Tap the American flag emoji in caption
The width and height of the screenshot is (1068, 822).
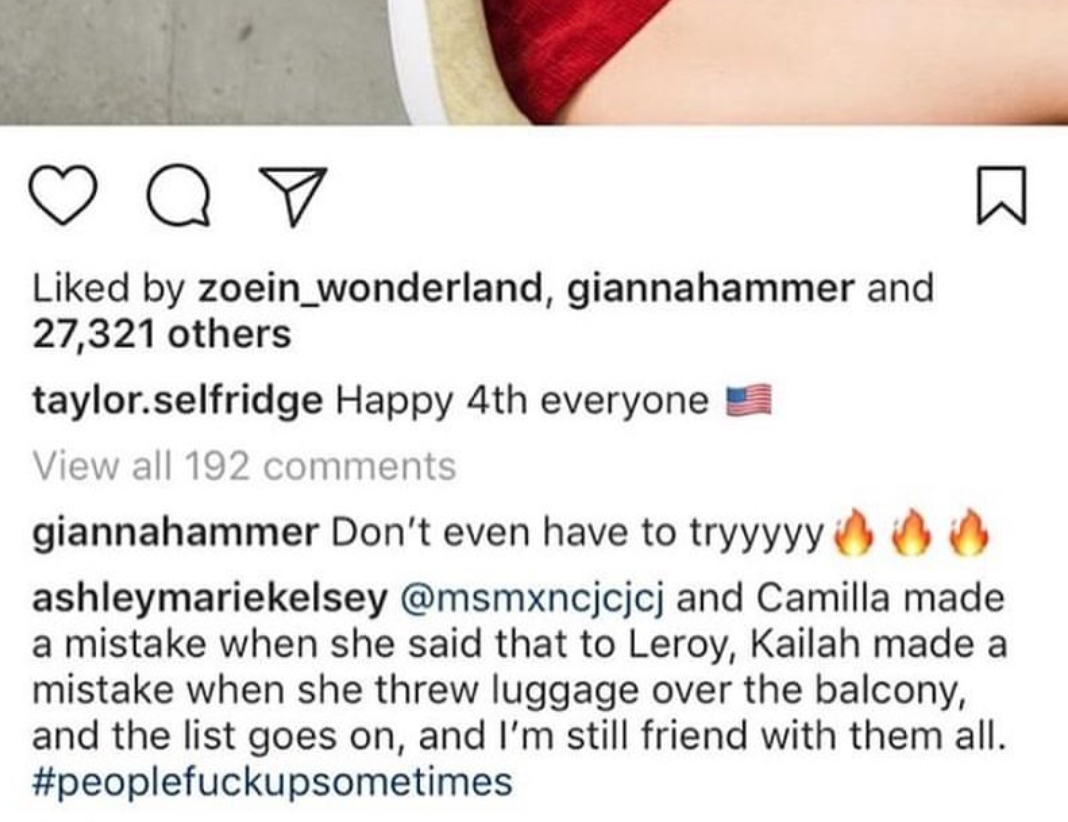749,400
